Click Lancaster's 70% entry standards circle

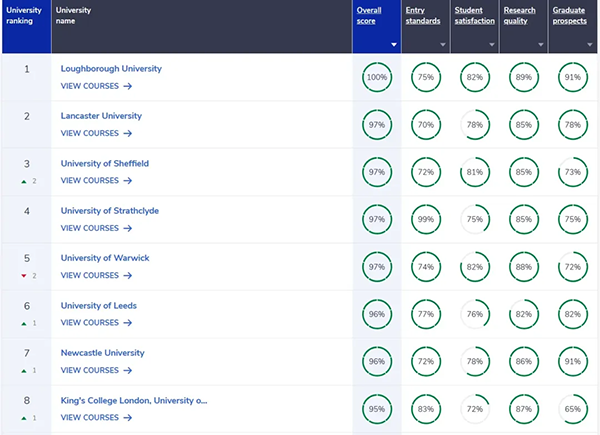pyautogui.click(x=426, y=125)
